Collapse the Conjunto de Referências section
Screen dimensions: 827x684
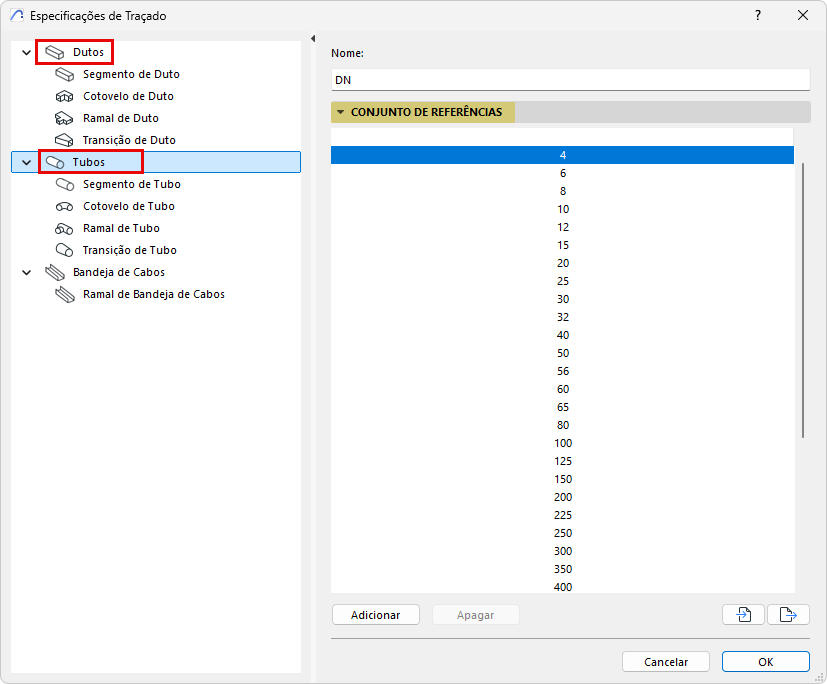[340, 112]
